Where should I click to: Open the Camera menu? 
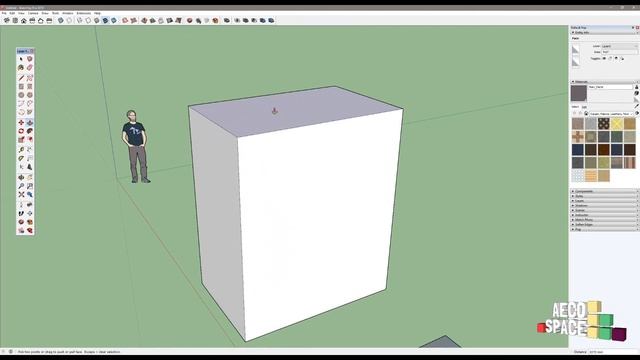33,13
